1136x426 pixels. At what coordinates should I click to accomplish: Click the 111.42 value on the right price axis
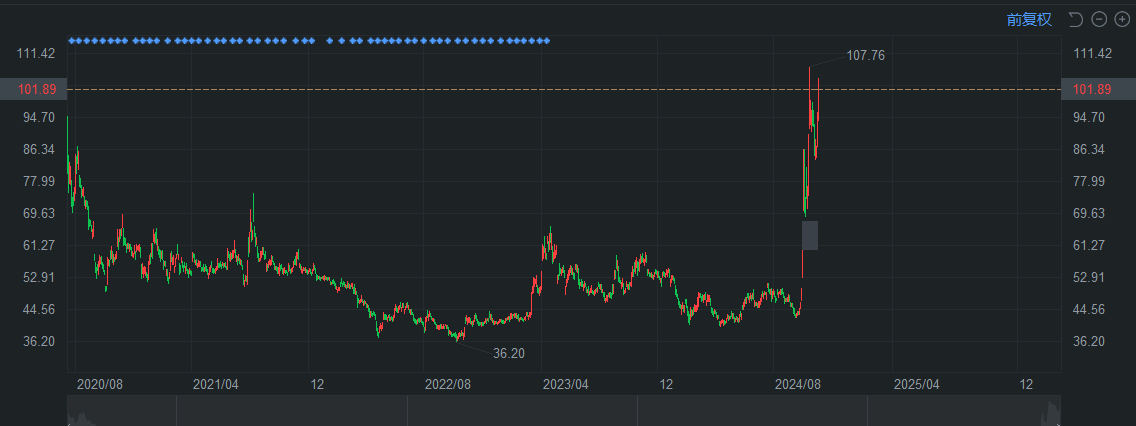click(x=1091, y=53)
